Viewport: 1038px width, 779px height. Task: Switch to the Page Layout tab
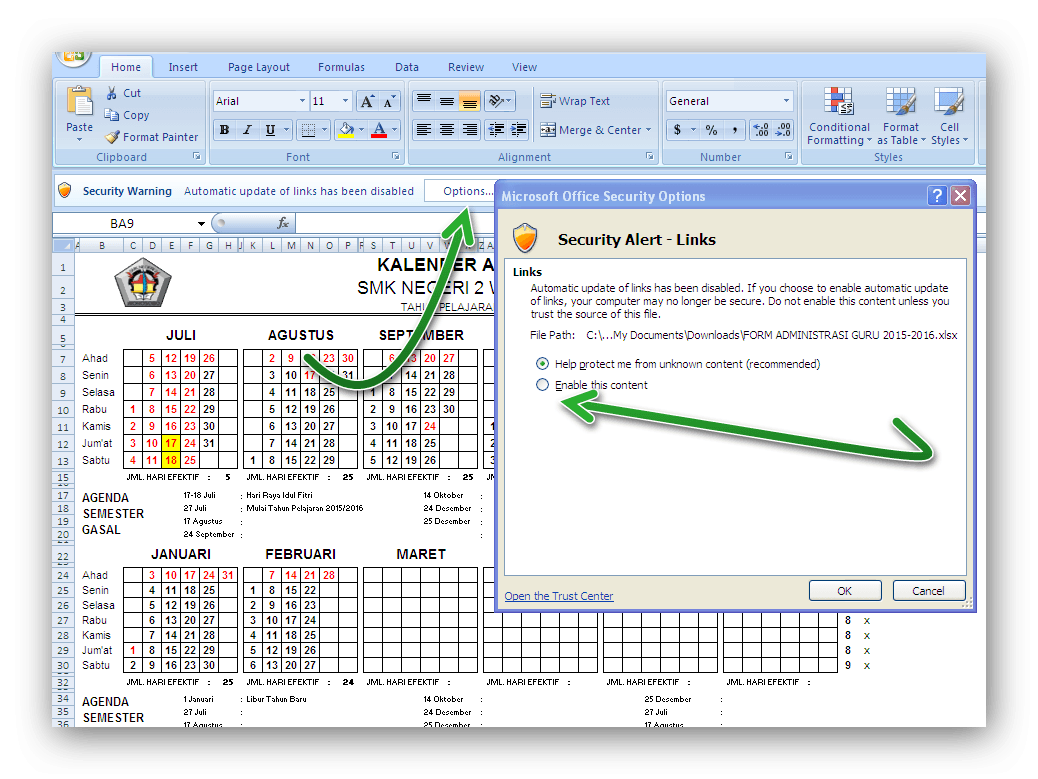click(x=258, y=67)
